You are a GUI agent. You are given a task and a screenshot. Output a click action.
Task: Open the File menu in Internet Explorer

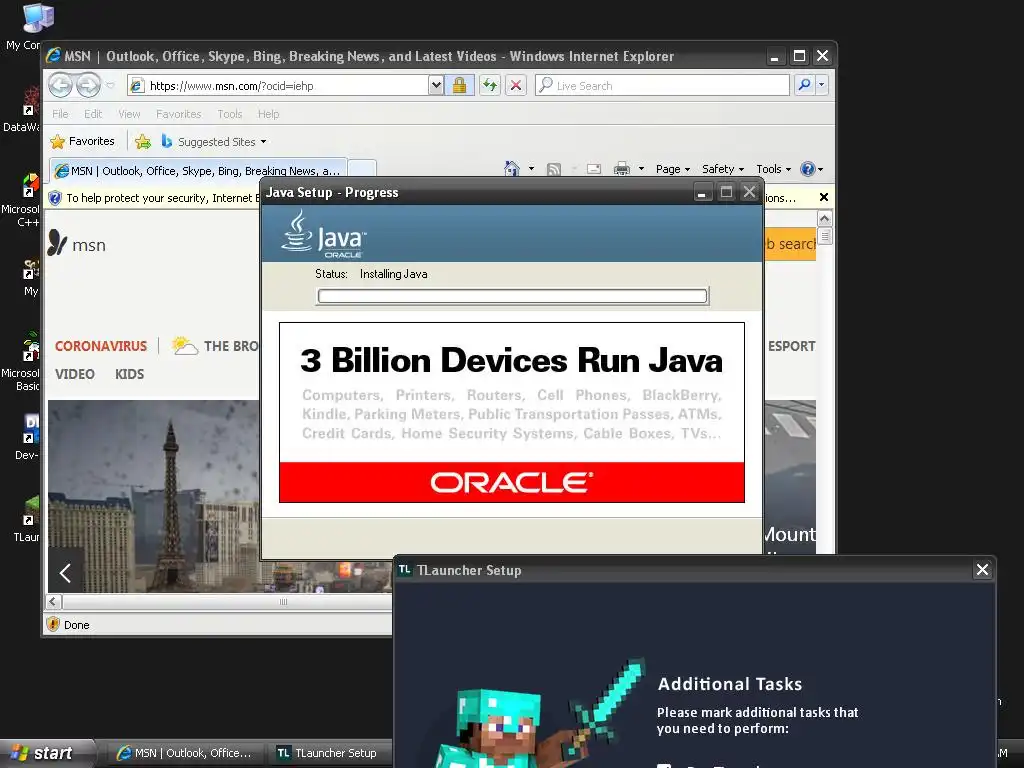click(60, 114)
